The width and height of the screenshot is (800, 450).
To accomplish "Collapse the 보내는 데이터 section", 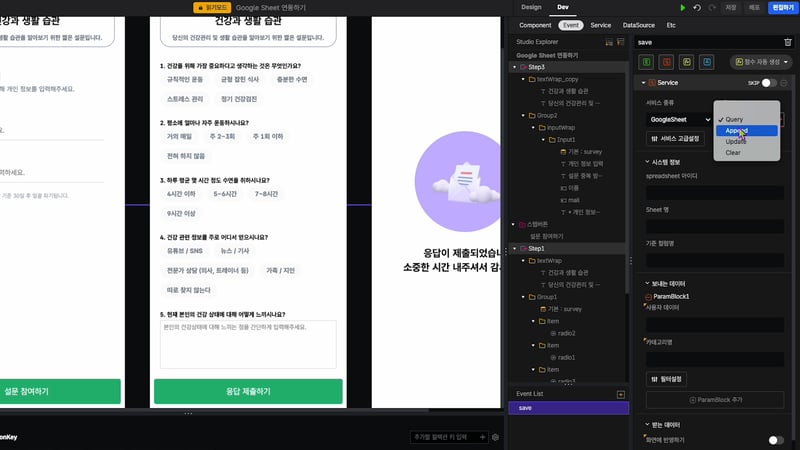I will pos(647,284).
